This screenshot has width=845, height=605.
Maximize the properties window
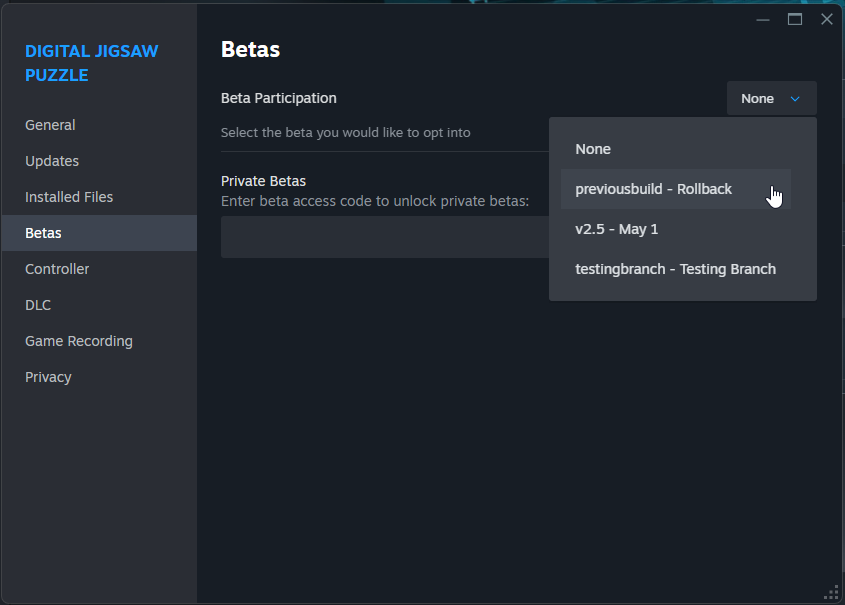(795, 20)
